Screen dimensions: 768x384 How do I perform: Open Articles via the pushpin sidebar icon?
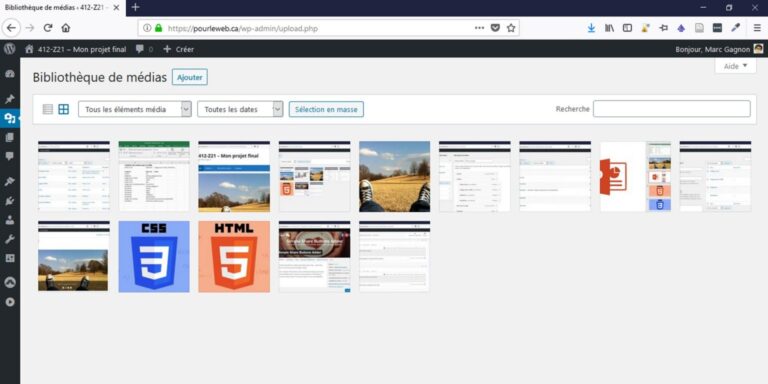click(10, 99)
